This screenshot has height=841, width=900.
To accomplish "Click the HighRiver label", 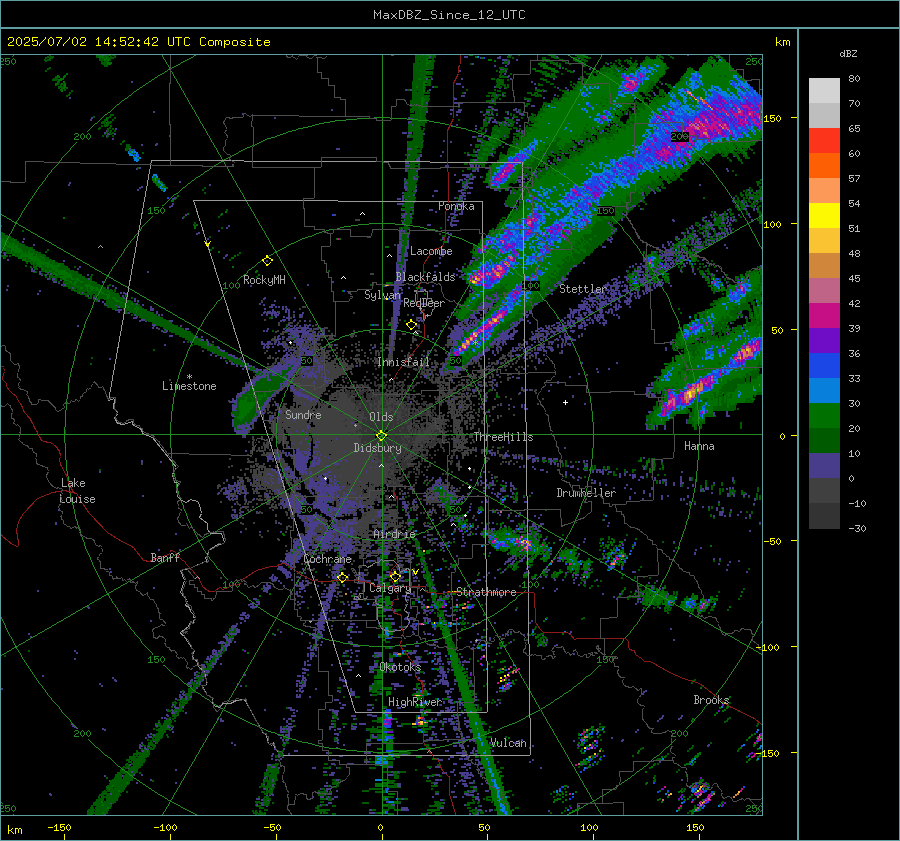I will [414, 702].
